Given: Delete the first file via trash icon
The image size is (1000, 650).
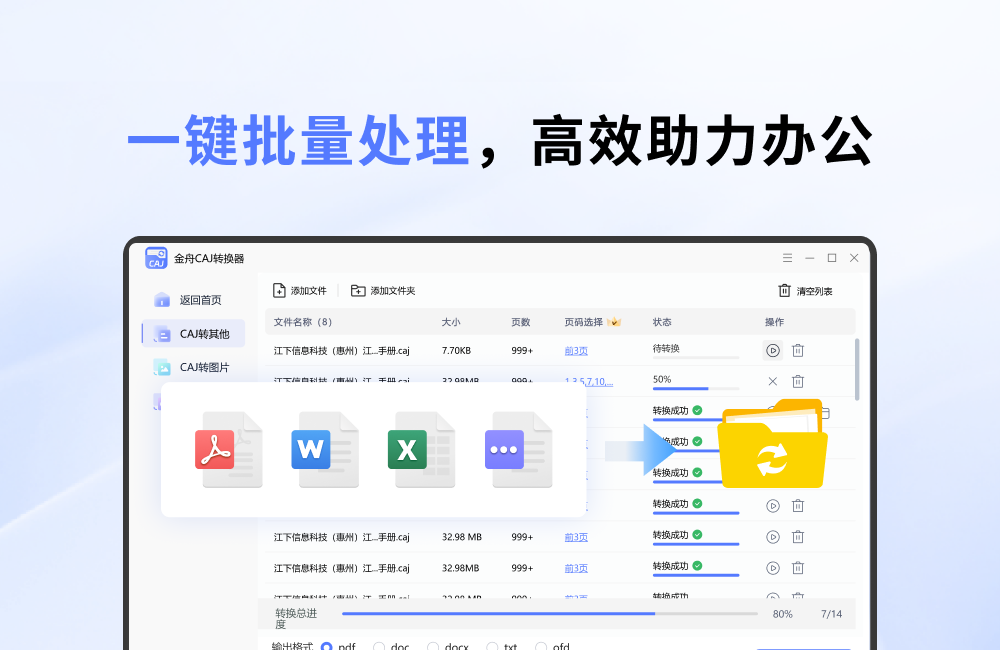Looking at the screenshot, I should pos(797,350).
